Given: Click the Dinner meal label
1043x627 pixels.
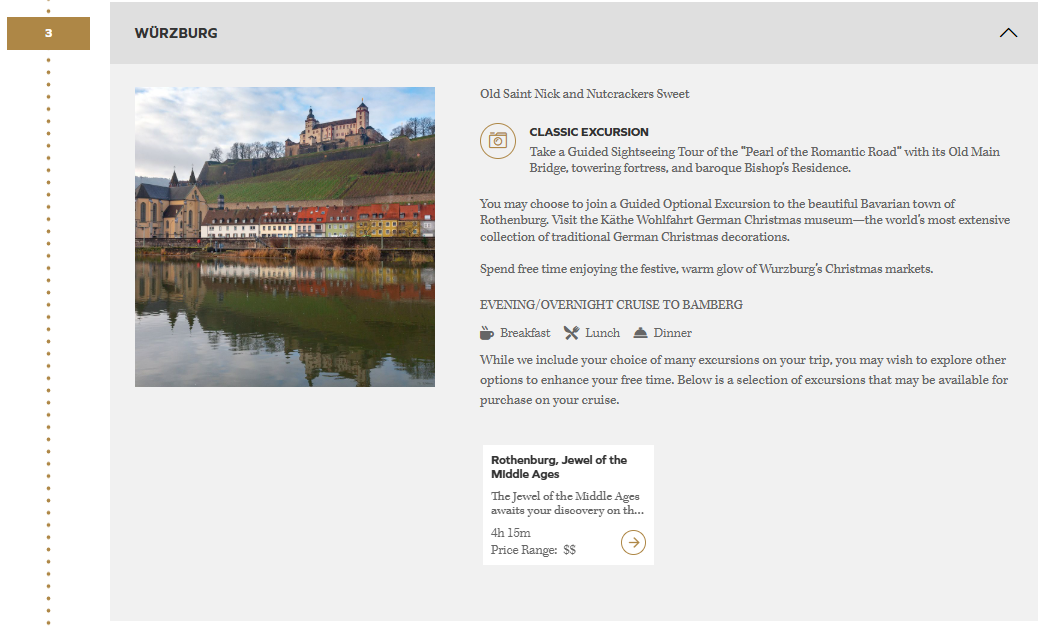Looking at the screenshot, I should [672, 333].
